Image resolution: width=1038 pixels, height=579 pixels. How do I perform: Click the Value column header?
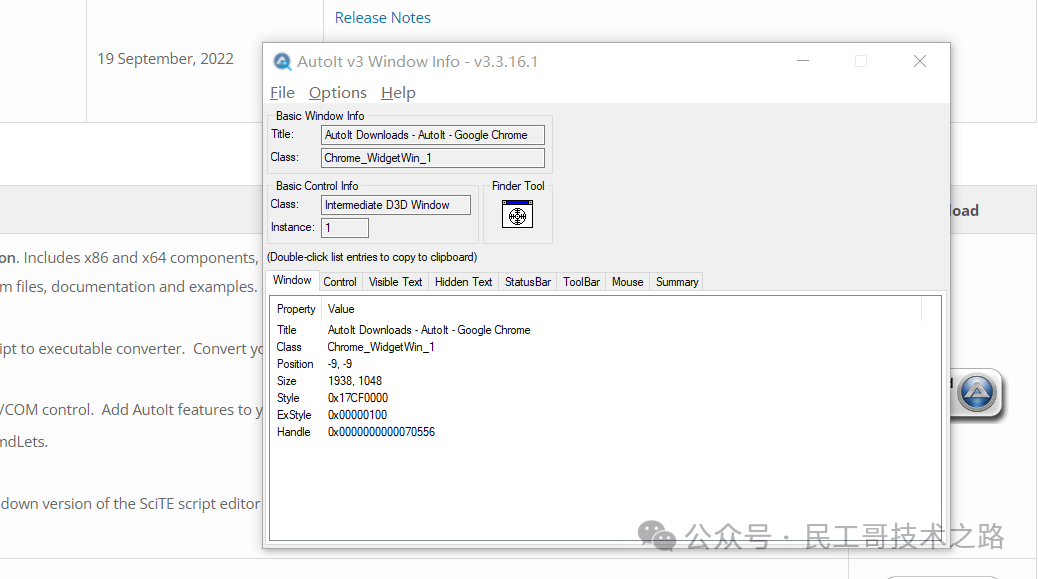pyautogui.click(x=621, y=309)
